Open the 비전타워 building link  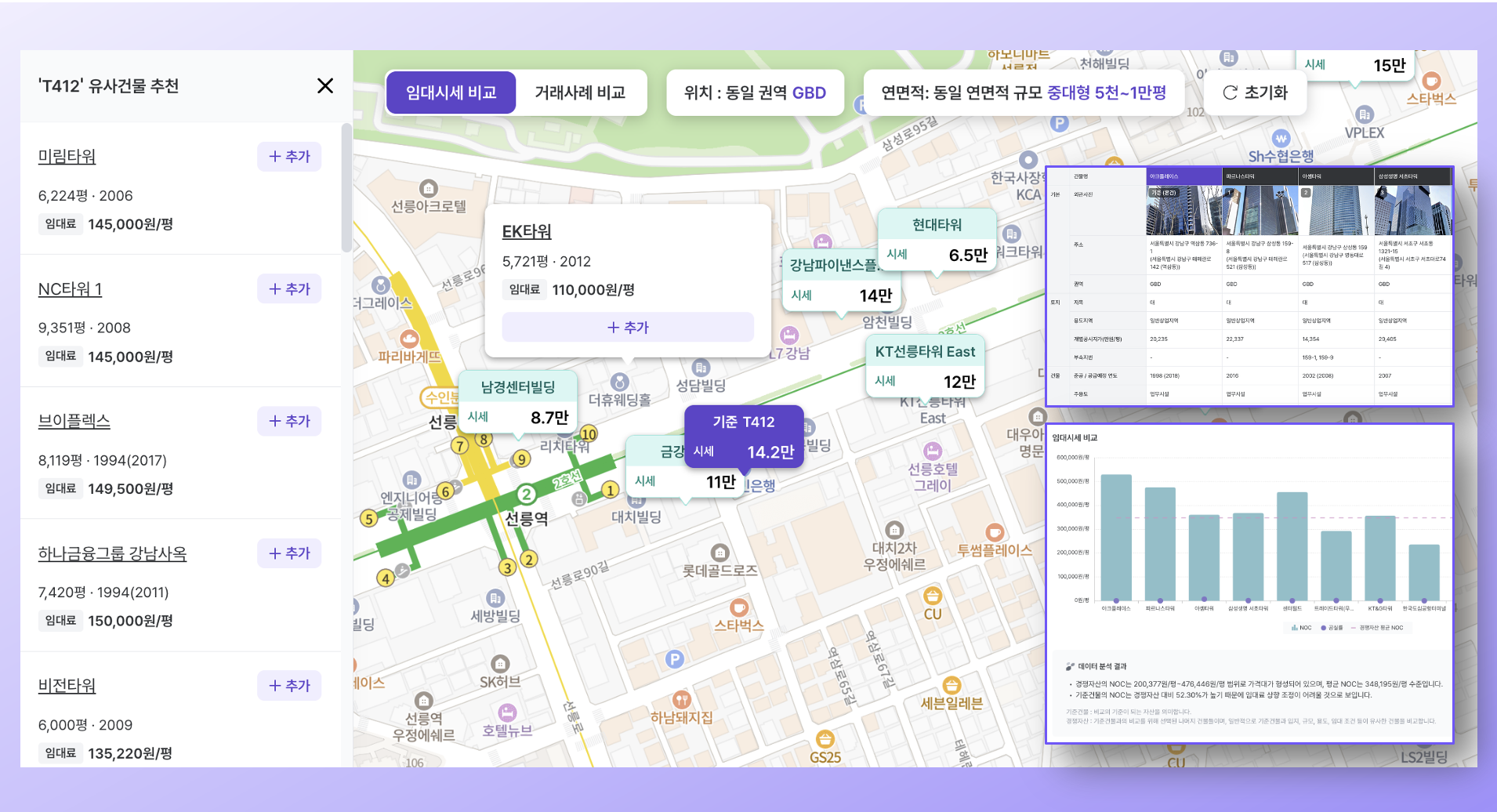(67, 686)
